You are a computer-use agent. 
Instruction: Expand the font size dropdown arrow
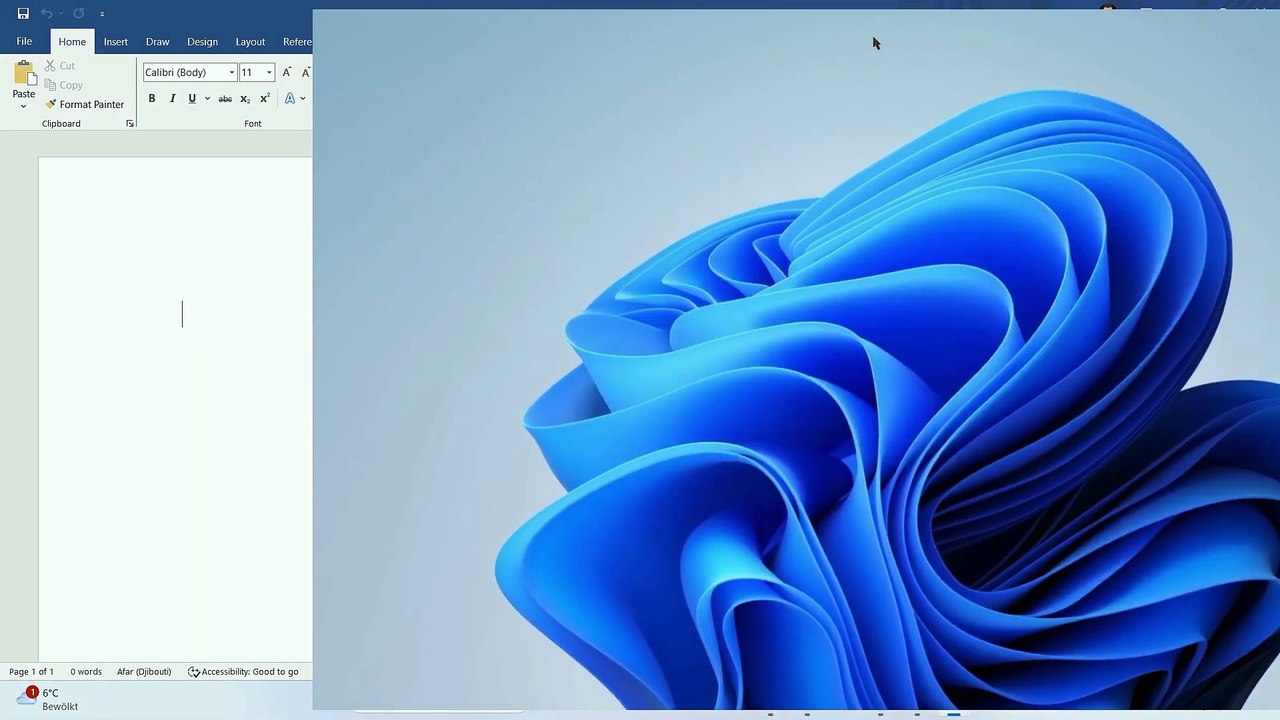(x=269, y=72)
